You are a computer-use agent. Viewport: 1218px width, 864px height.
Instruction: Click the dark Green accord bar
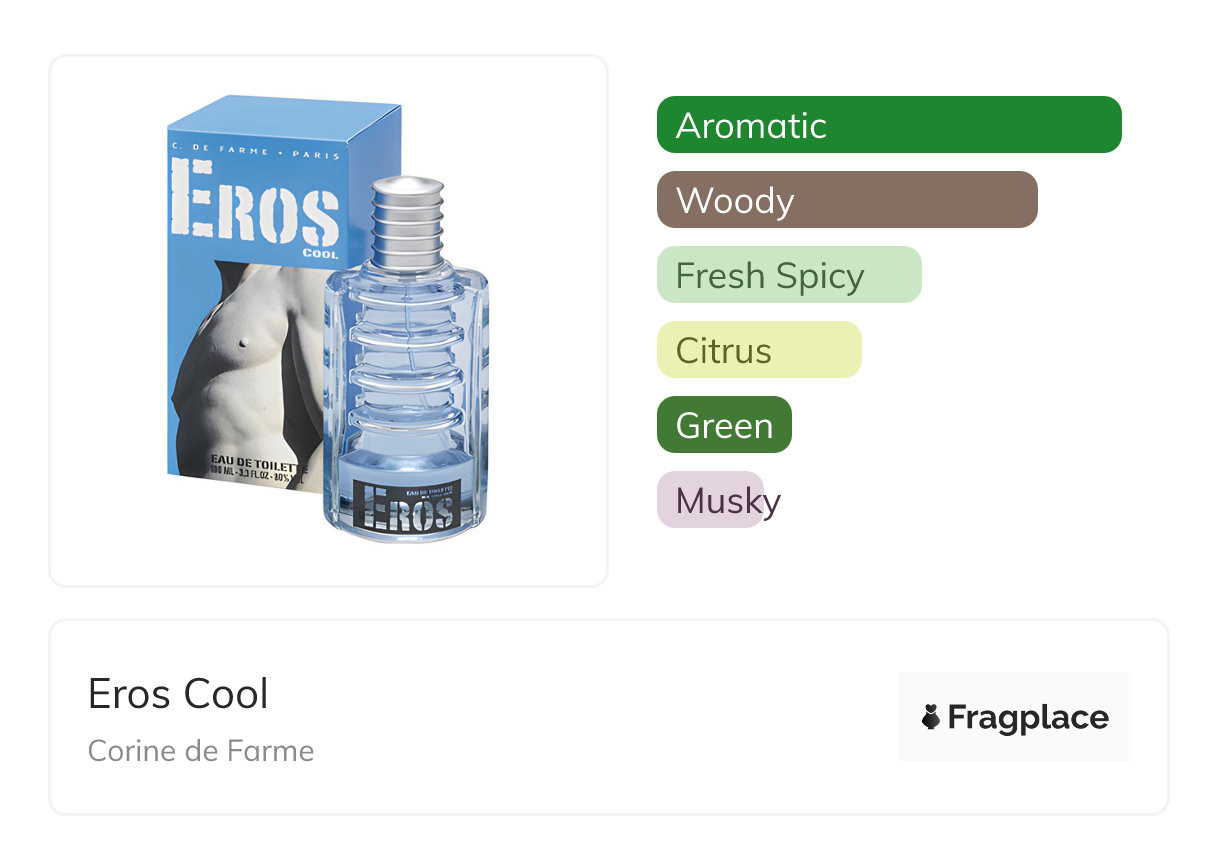[724, 425]
